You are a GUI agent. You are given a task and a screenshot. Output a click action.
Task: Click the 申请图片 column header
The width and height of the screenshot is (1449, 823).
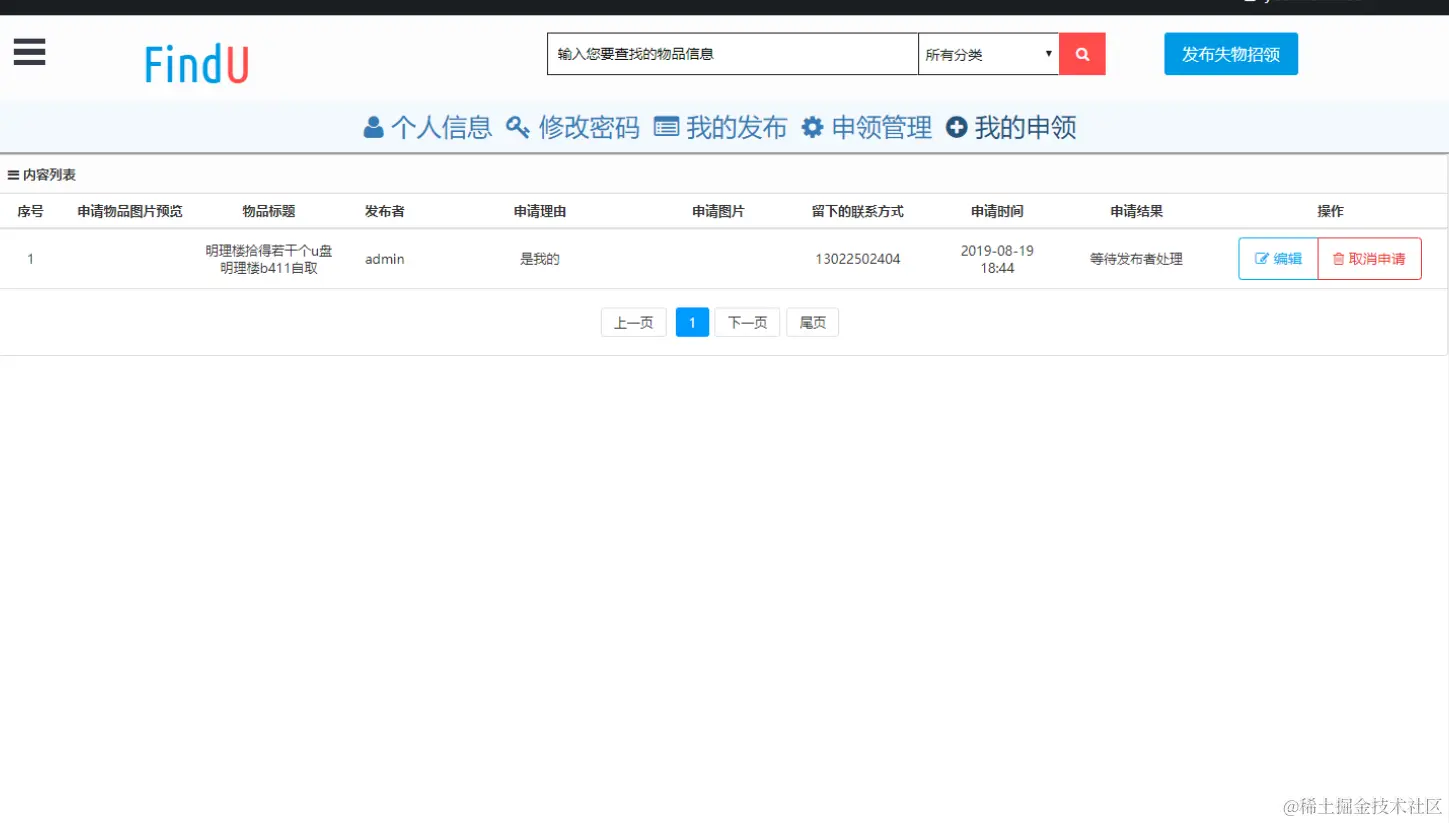pos(718,211)
